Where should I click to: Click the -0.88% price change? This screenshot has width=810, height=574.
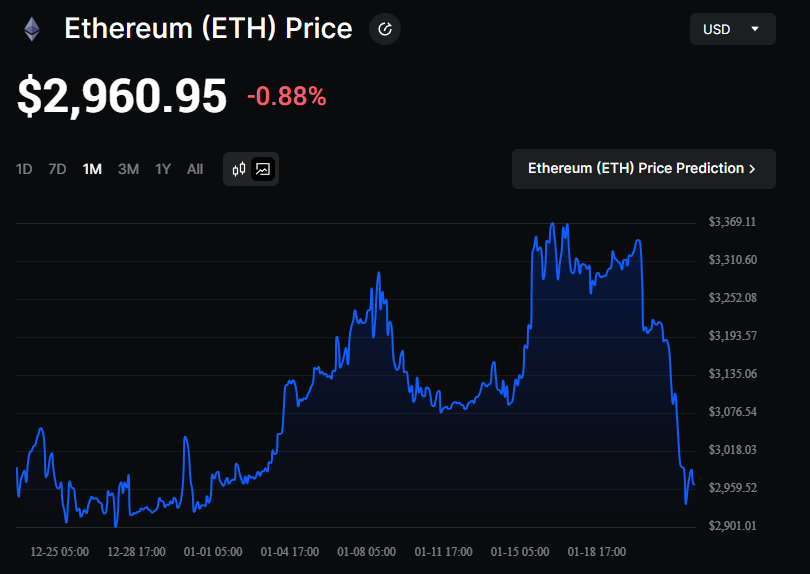(286, 96)
